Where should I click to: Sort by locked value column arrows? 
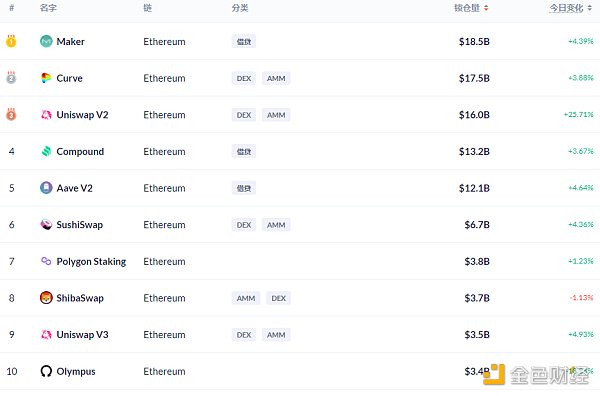[486, 8]
